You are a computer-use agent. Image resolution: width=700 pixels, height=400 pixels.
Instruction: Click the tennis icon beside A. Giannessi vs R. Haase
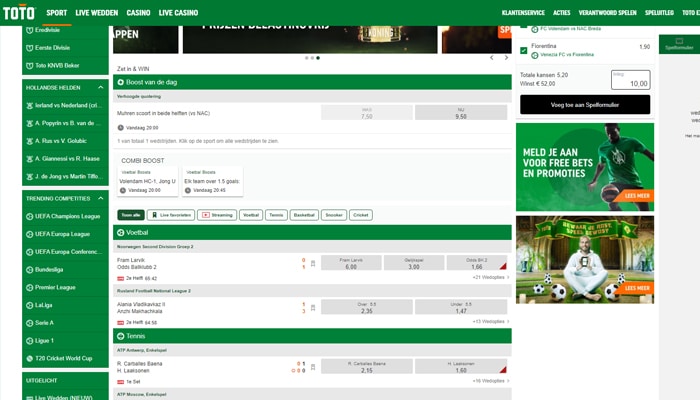29,159
